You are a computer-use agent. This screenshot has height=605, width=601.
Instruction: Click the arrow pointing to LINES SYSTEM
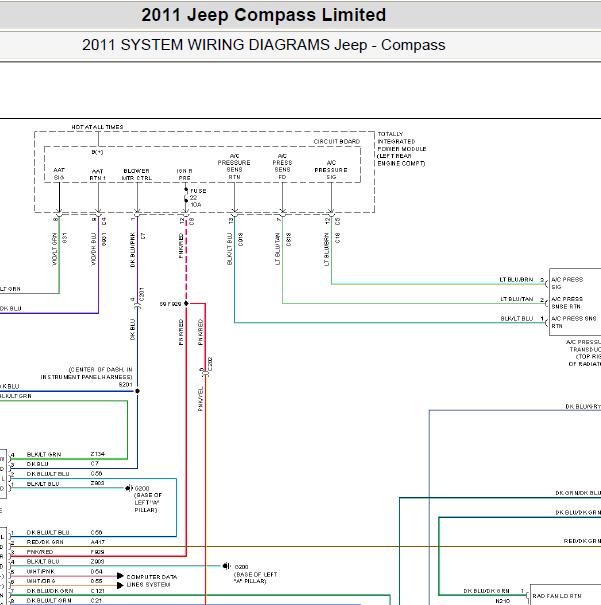click(120, 585)
